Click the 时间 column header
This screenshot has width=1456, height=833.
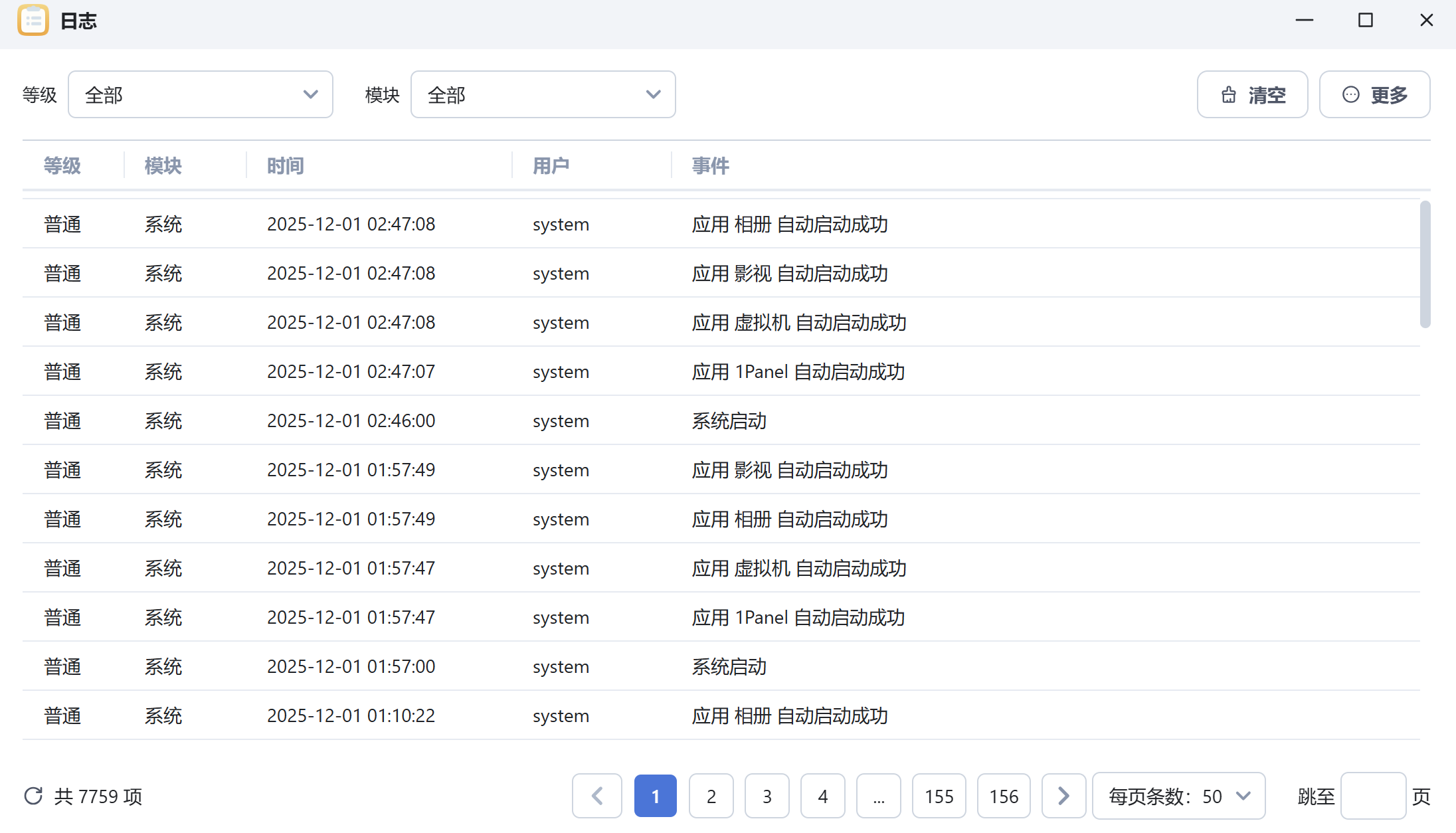(x=286, y=165)
